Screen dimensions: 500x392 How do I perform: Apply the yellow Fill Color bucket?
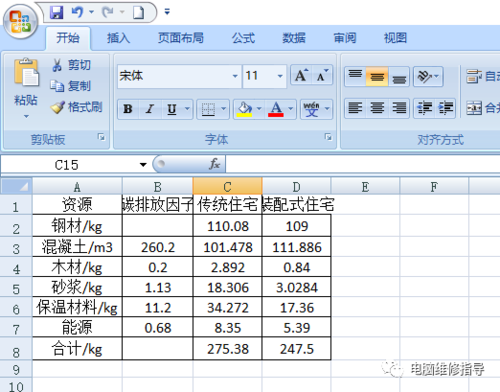point(244,109)
